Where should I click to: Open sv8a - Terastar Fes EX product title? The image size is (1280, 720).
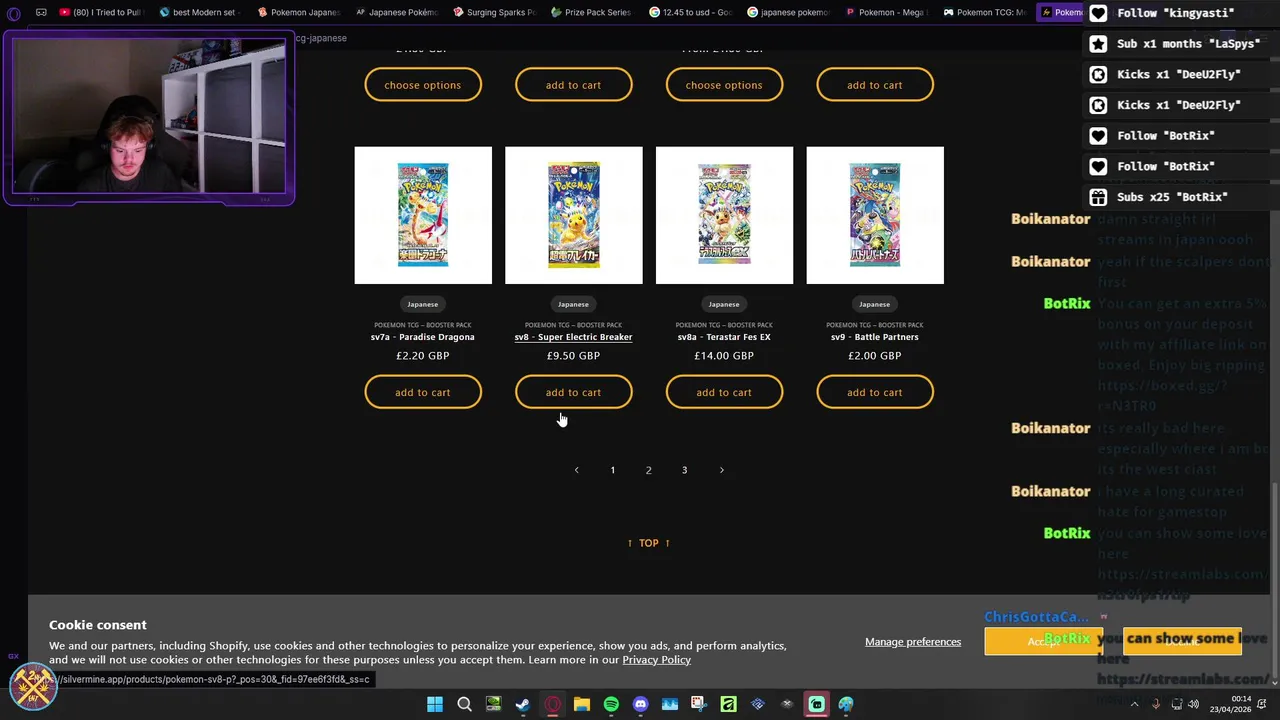[x=724, y=337]
